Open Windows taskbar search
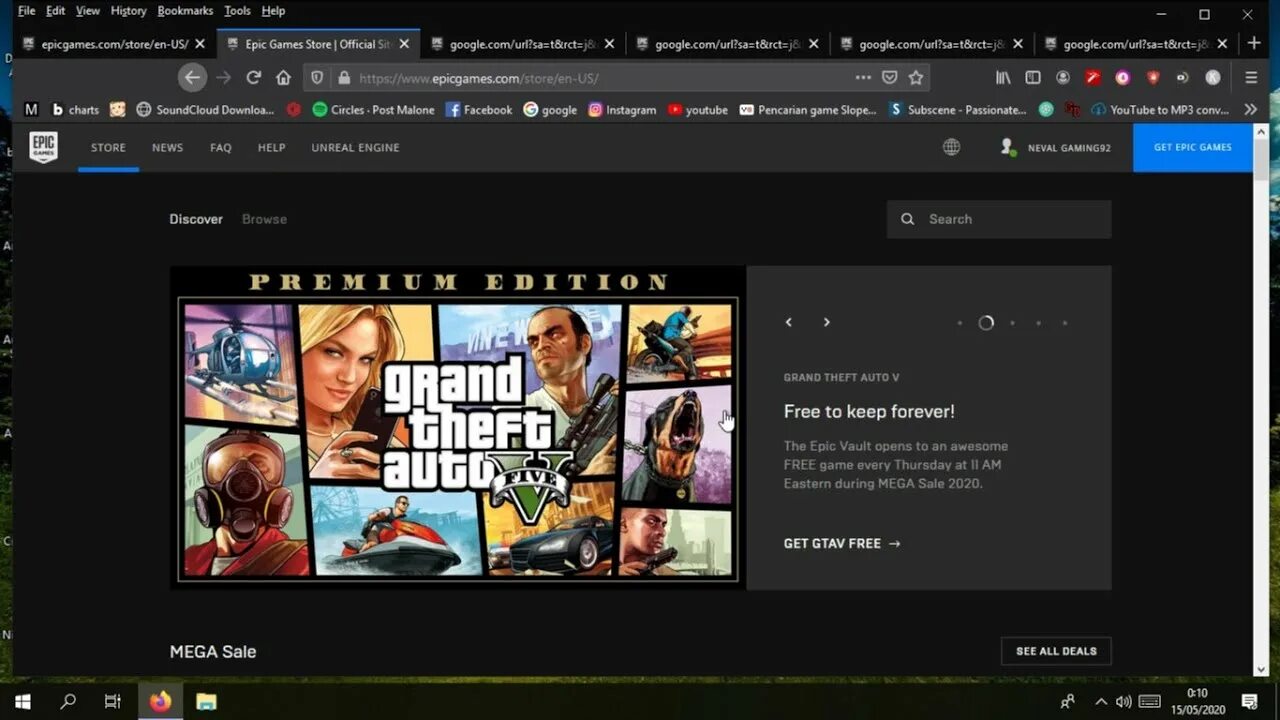The height and width of the screenshot is (720, 1280). click(68, 701)
